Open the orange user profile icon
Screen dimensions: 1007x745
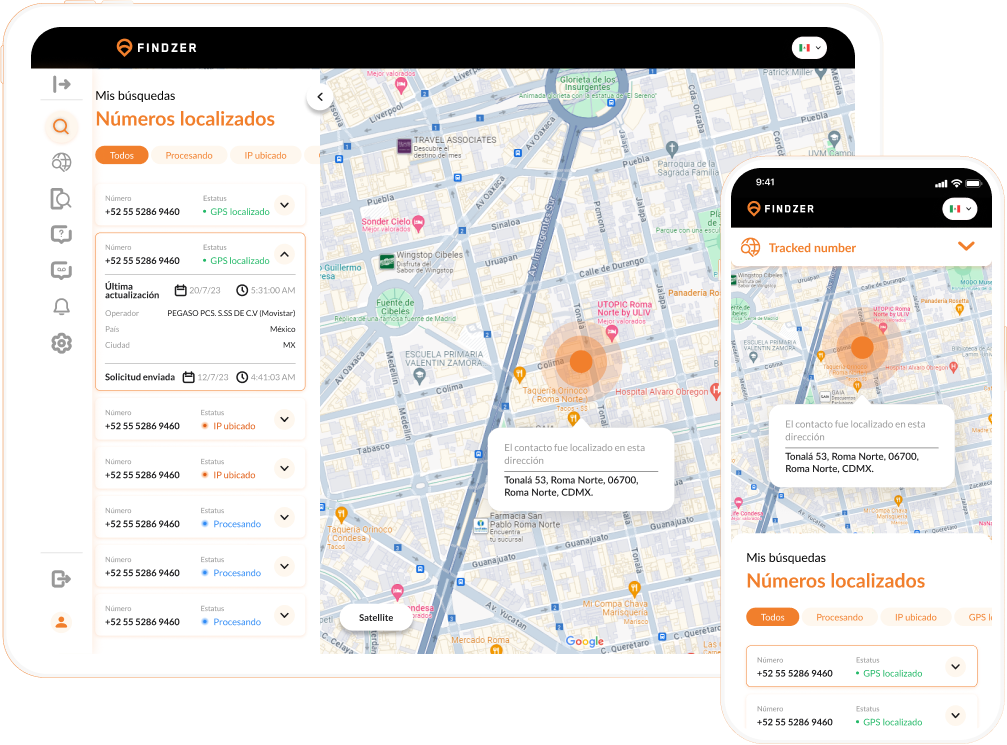coord(61,622)
